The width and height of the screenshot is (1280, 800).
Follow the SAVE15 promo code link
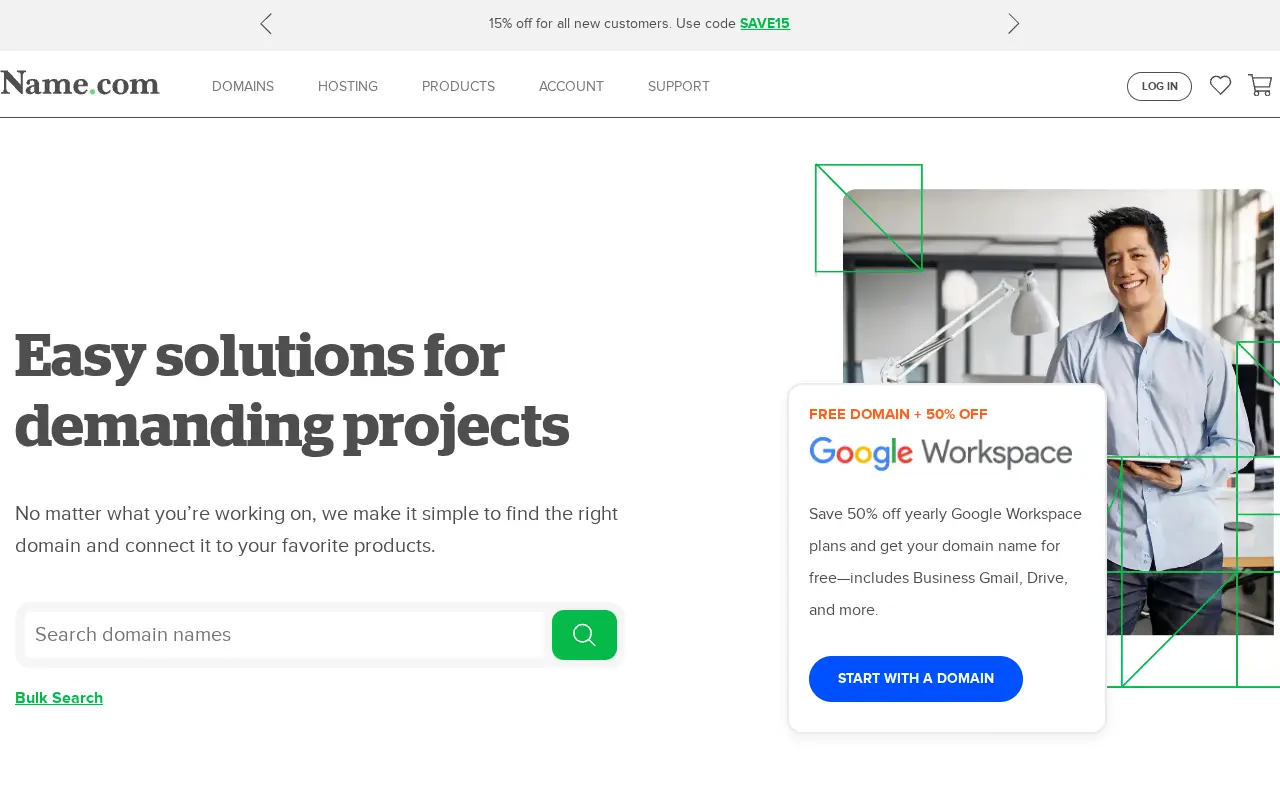point(765,24)
